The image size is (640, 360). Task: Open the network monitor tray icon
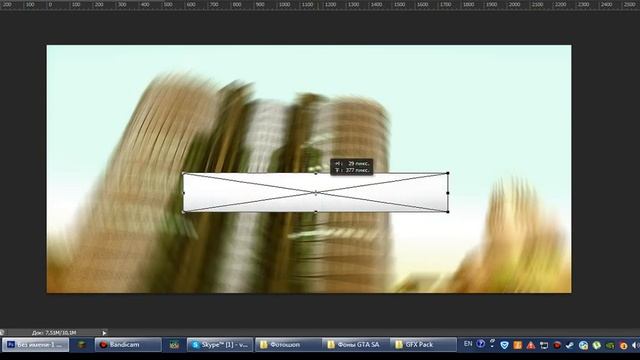(544, 346)
